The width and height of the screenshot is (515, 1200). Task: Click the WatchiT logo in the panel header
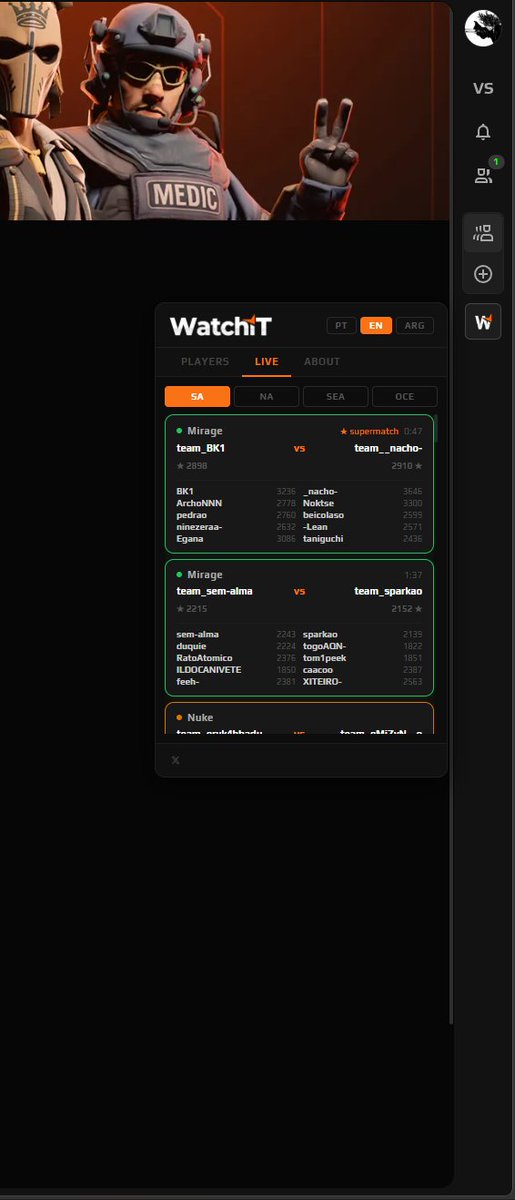click(x=220, y=326)
